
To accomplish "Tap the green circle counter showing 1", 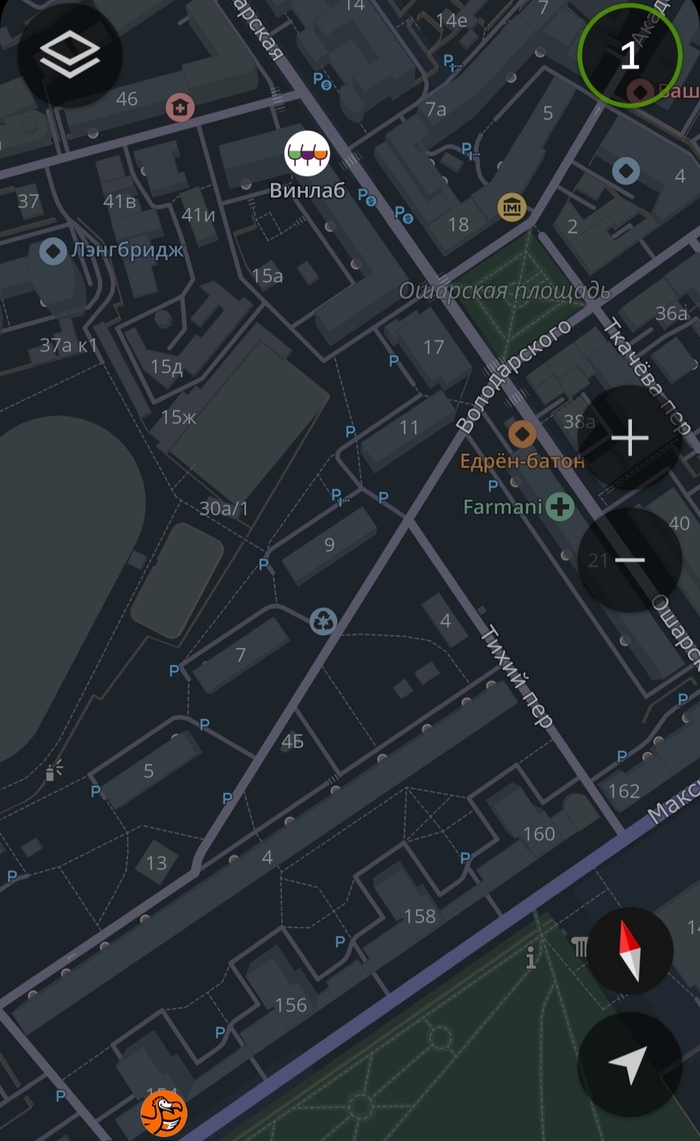I will pyautogui.click(x=629, y=55).
